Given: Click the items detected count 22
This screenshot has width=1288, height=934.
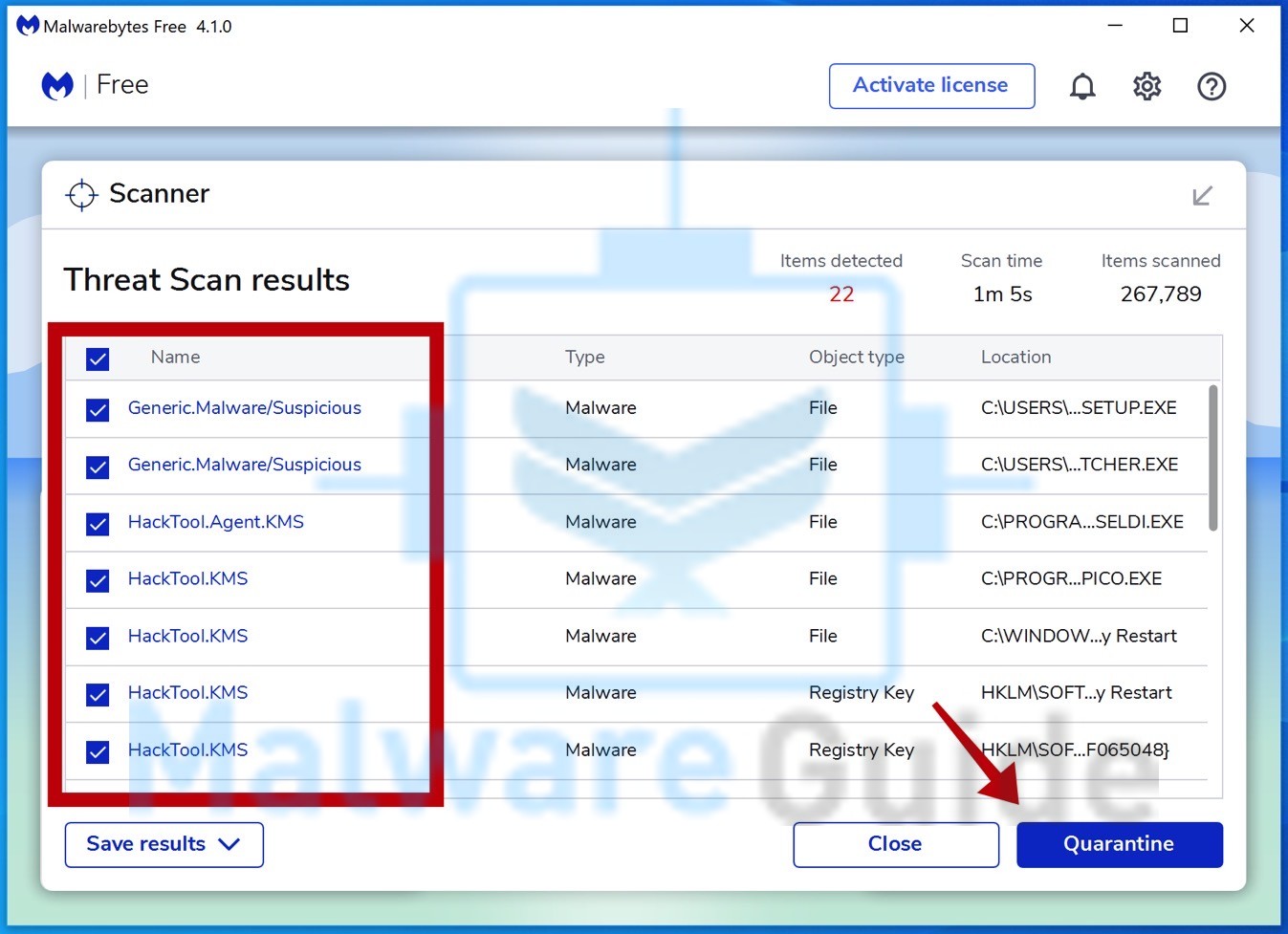Looking at the screenshot, I should click(x=841, y=294).
